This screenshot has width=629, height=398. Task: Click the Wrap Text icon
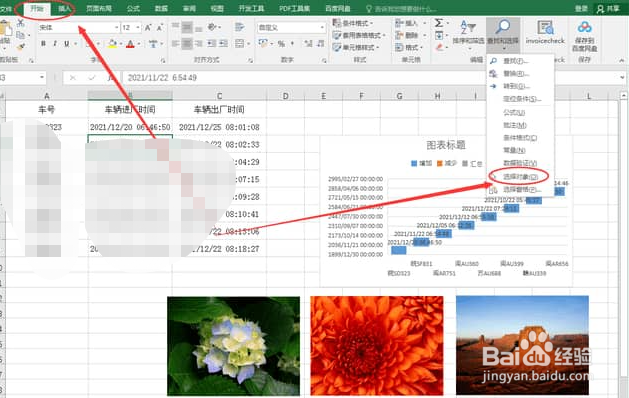coord(239,27)
